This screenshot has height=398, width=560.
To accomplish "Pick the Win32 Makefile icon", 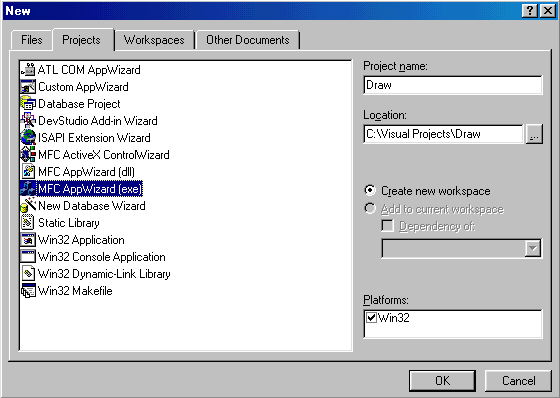I will (28, 291).
